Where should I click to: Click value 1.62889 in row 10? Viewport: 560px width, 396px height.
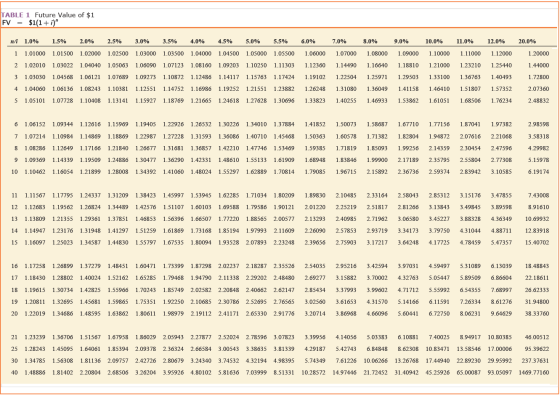click(256, 172)
